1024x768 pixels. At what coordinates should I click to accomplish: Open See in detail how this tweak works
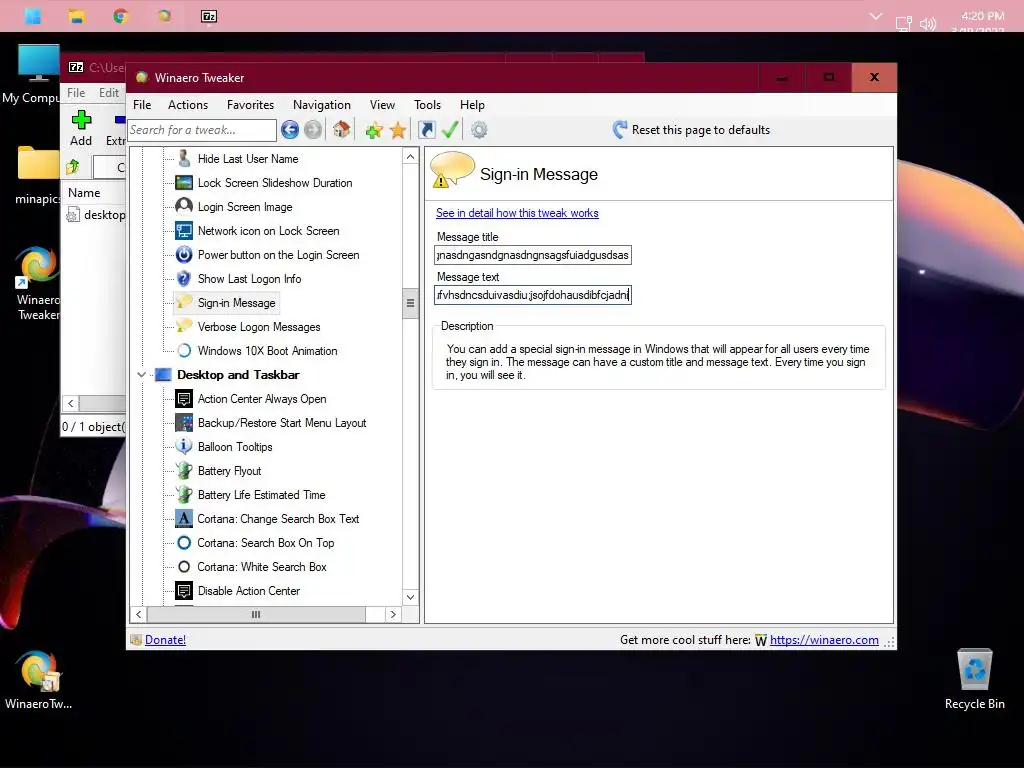(x=517, y=213)
